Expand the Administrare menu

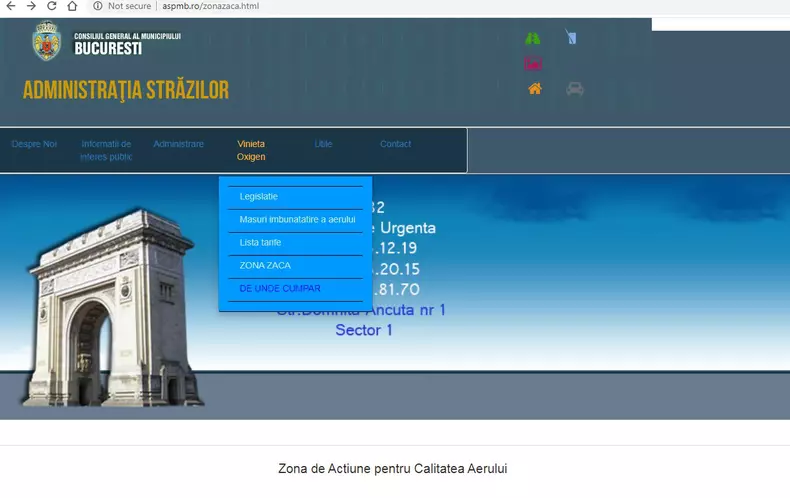coord(178,144)
